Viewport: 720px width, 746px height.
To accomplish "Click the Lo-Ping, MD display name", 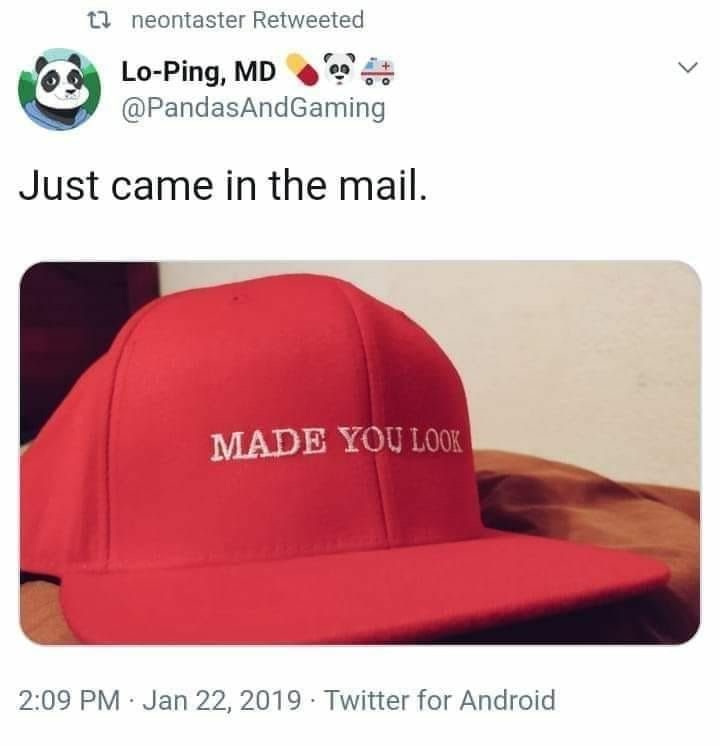I will tap(198, 72).
